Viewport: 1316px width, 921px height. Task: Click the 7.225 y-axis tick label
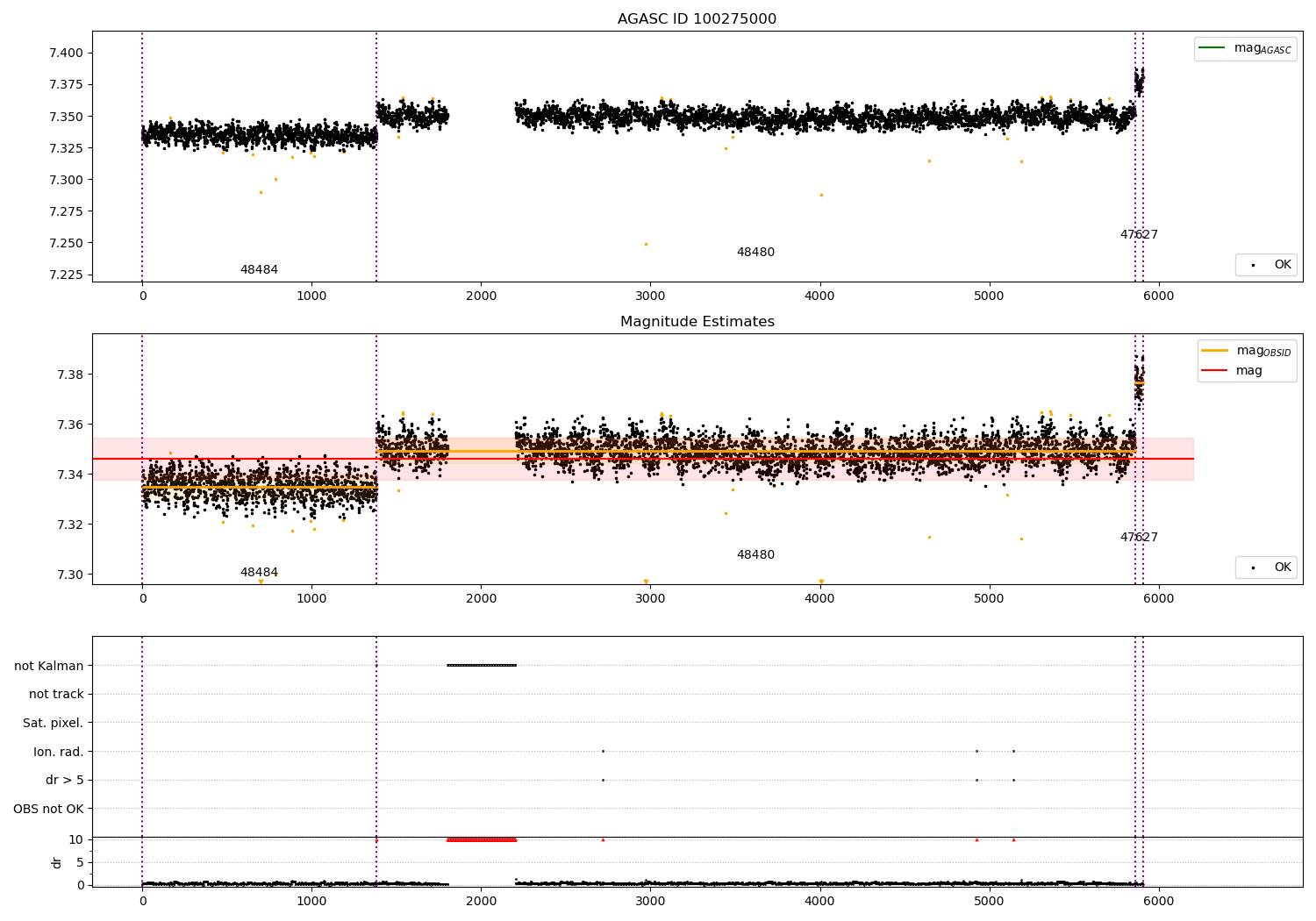67,275
